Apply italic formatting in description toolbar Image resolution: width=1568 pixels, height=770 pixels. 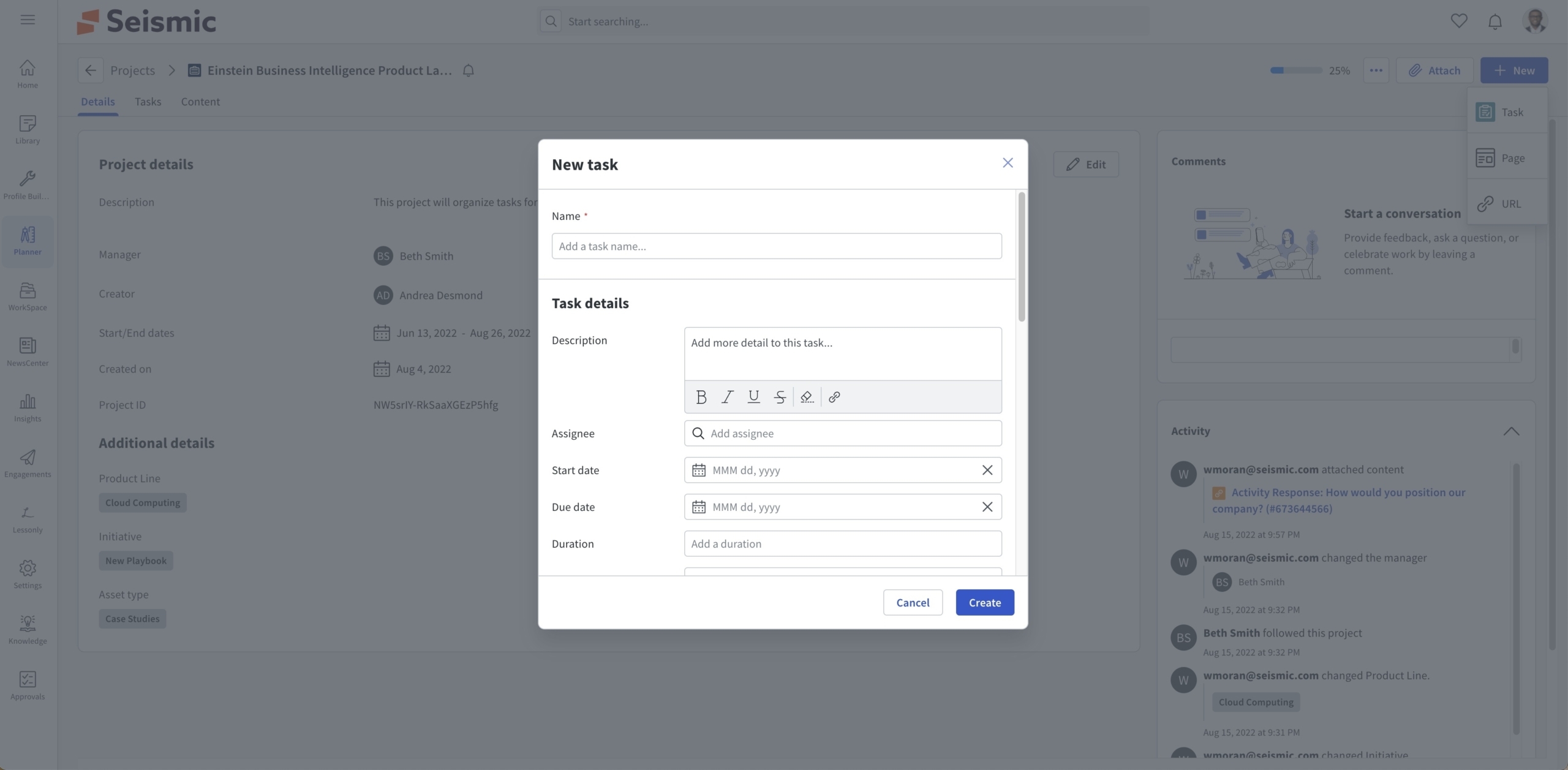[727, 397]
